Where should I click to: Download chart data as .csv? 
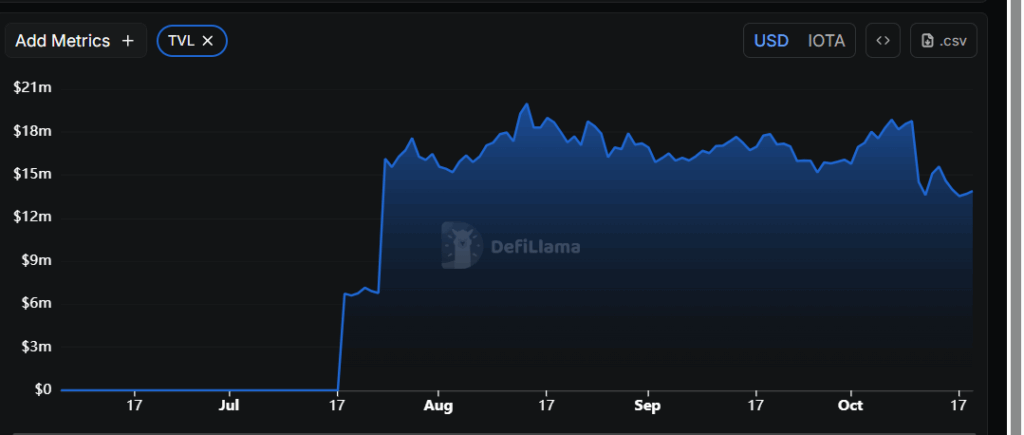(x=943, y=41)
